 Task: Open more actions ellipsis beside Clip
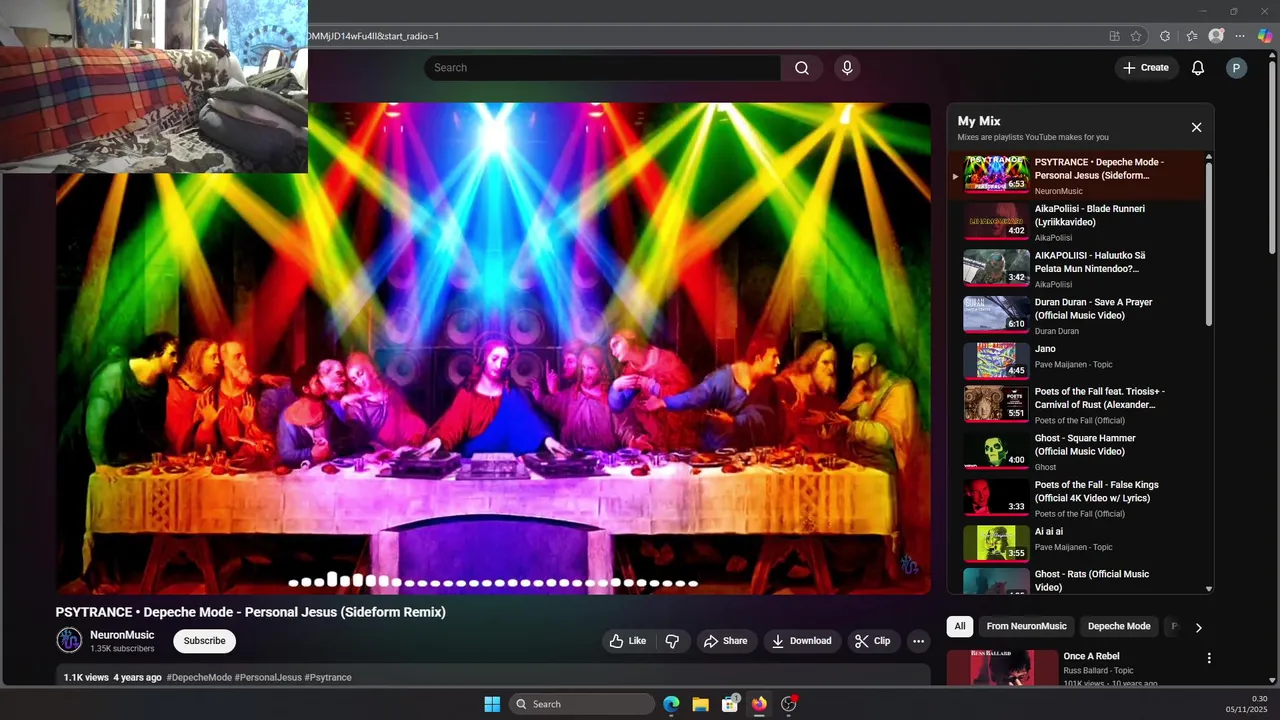[918, 641]
